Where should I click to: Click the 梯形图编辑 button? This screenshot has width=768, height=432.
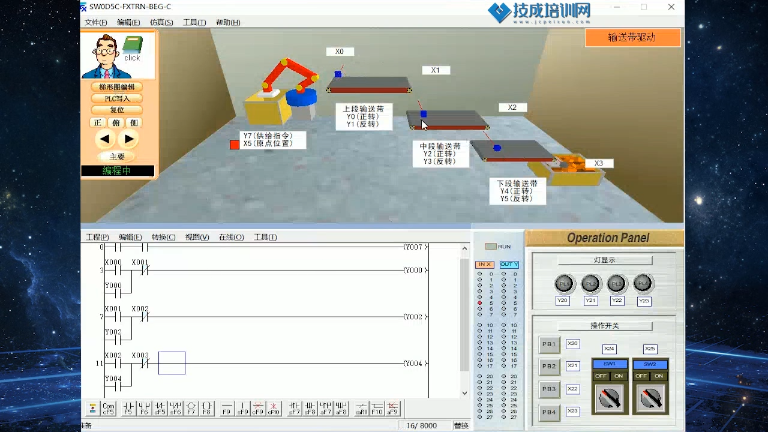(x=117, y=87)
